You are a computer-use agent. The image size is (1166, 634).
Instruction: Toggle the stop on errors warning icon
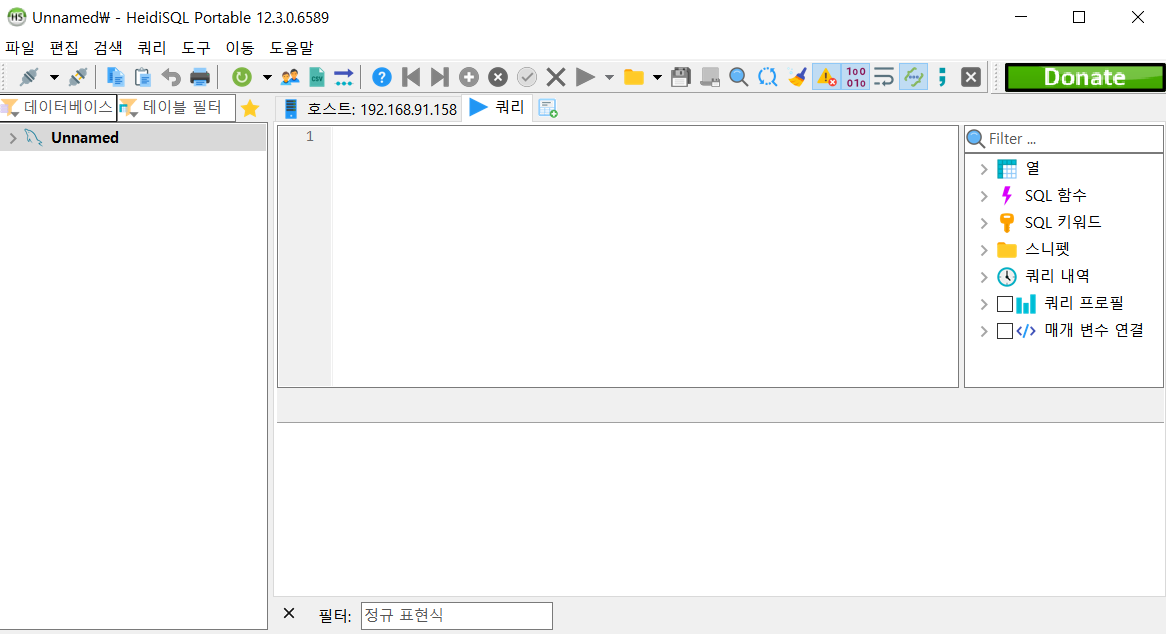tap(826, 77)
